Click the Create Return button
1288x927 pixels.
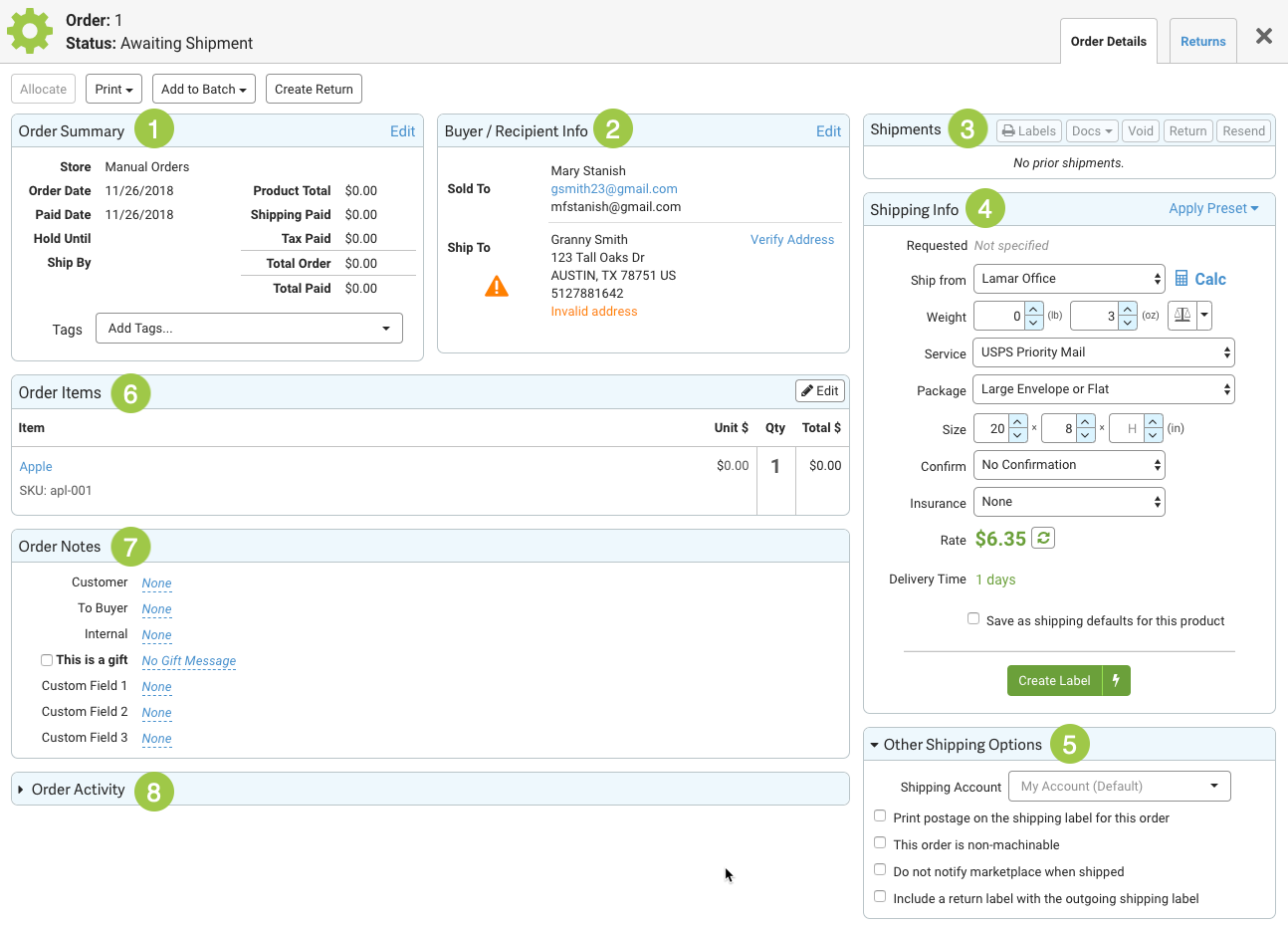tap(314, 89)
